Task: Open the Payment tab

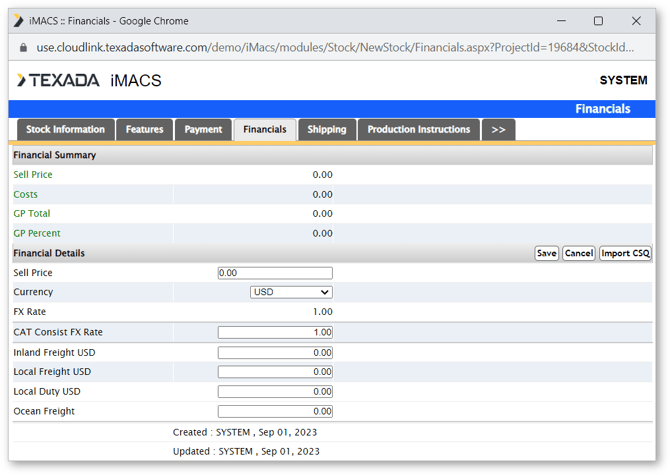Action: [x=203, y=130]
